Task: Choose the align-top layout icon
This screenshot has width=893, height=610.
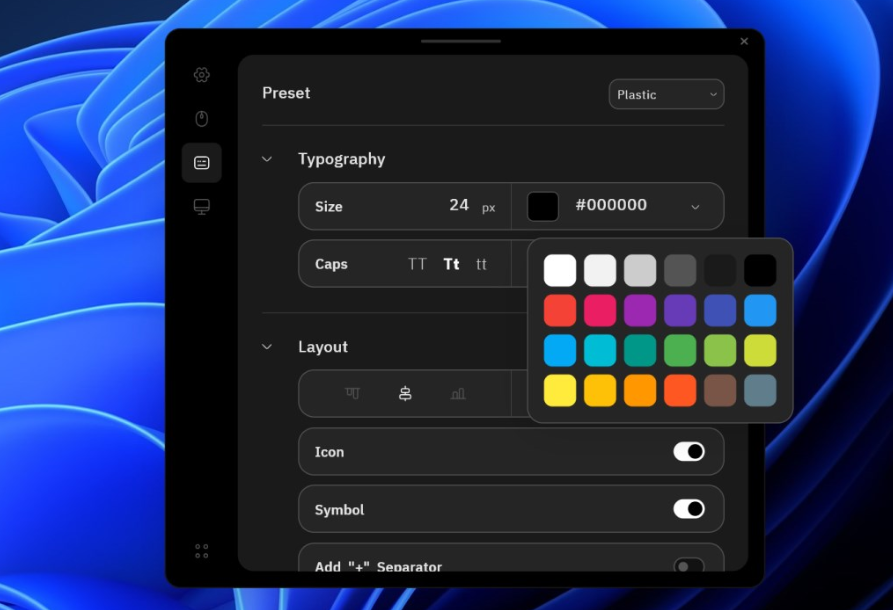Action: click(353, 394)
